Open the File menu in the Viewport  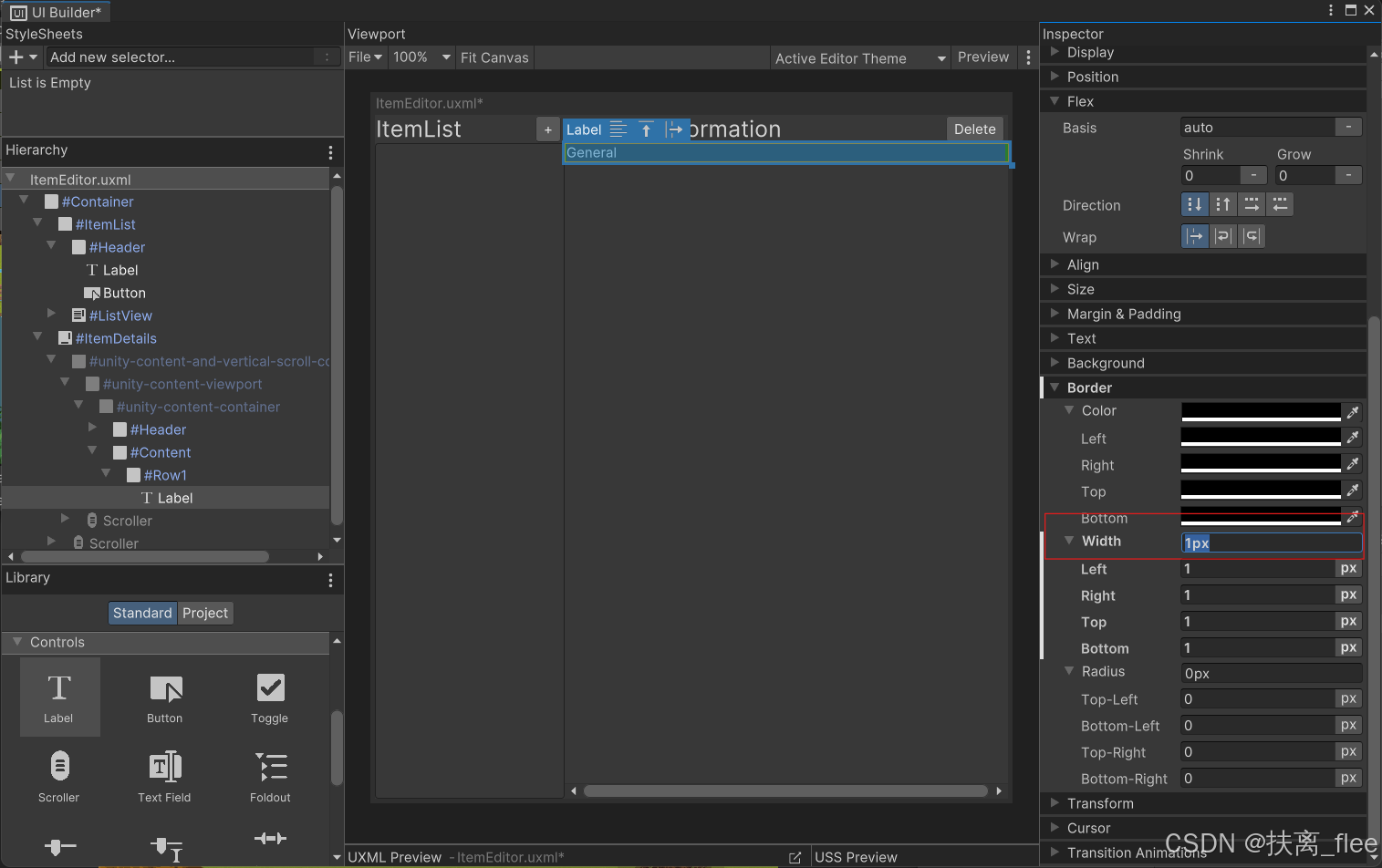pyautogui.click(x=364, y=57)
